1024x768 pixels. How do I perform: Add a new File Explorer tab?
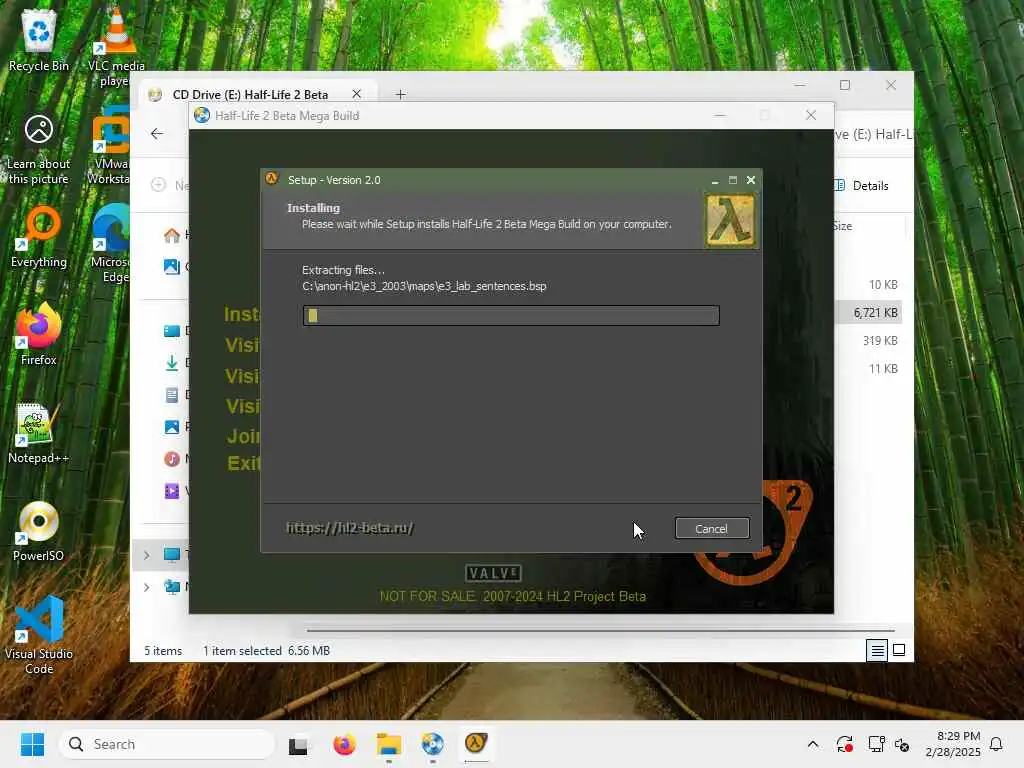[x=400, y=94]
